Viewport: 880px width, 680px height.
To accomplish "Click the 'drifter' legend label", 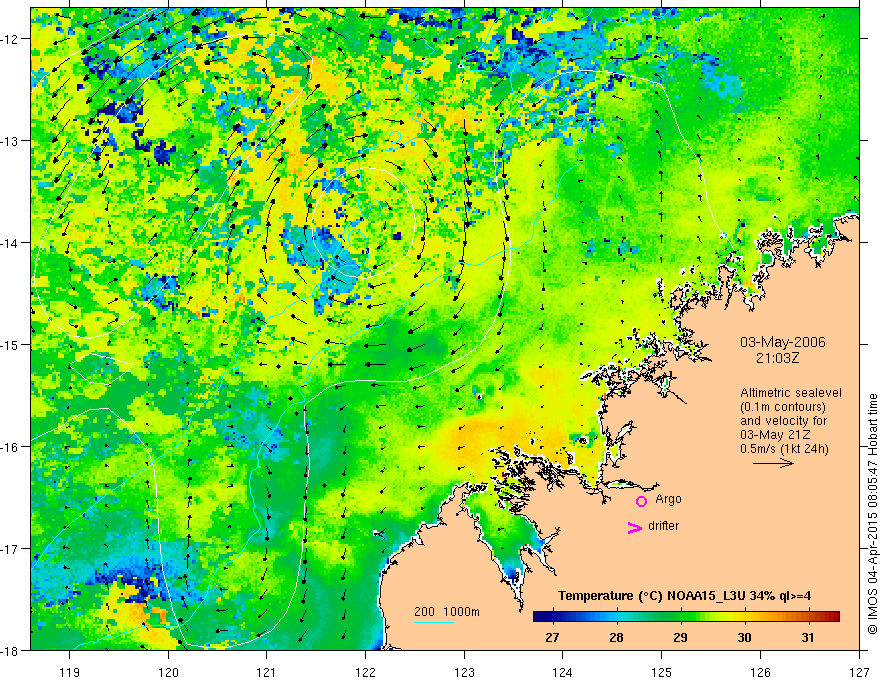I will [663, 526].
